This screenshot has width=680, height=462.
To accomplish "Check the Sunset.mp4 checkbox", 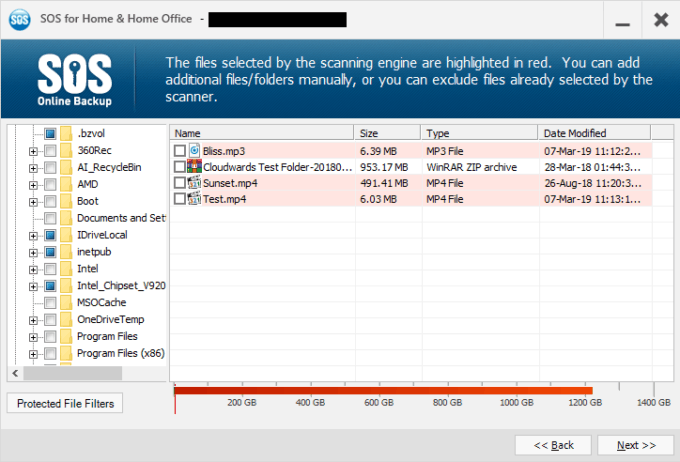I will (180, 183).
